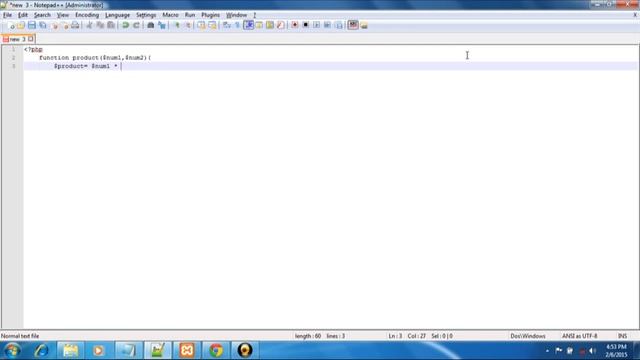Click the Copy toolbar icon

[100, 25]
